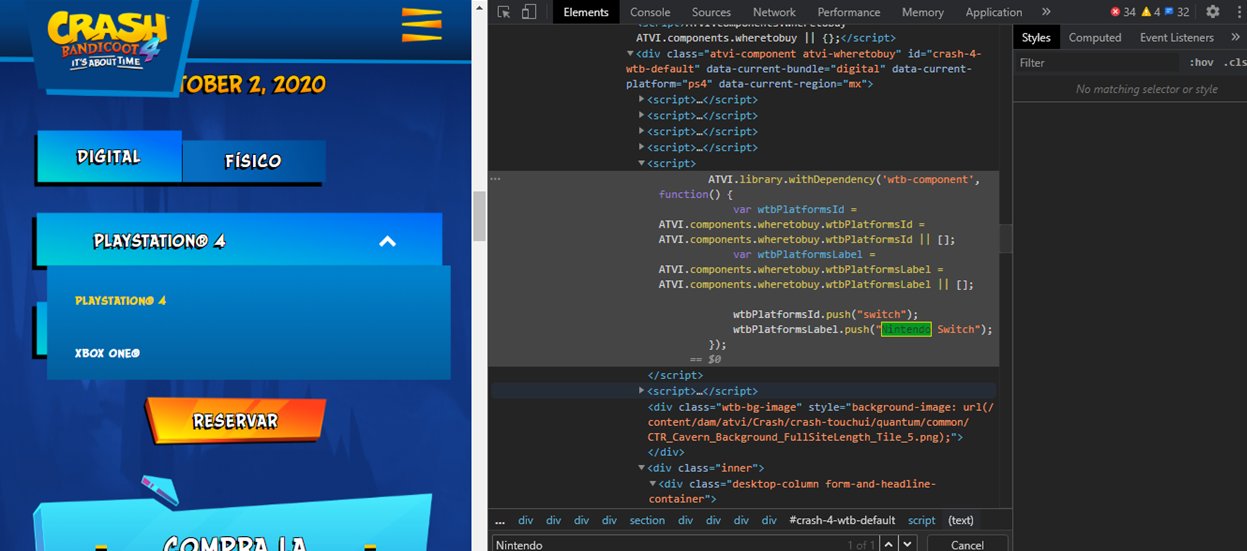Expand the div class inner node
Image resolution: width=1247 pixels, height=551 pixels.
pyautogui.click(x=643, y=468)
